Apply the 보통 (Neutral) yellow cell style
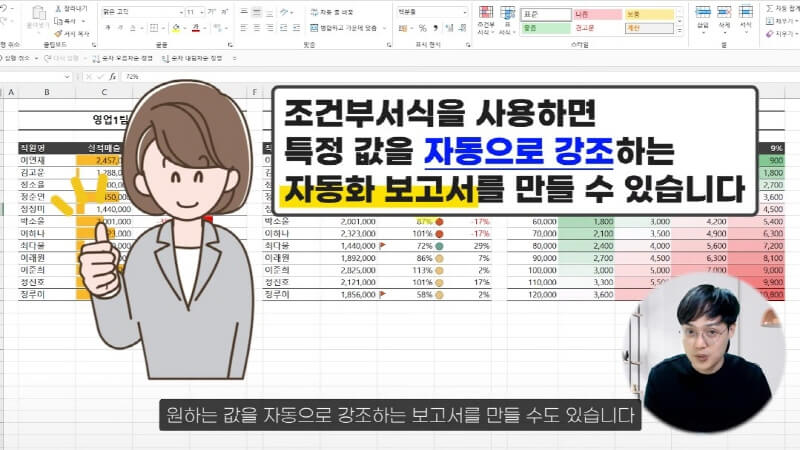The height and width of the screenshot is (450, 800). (x=649, y=14)
